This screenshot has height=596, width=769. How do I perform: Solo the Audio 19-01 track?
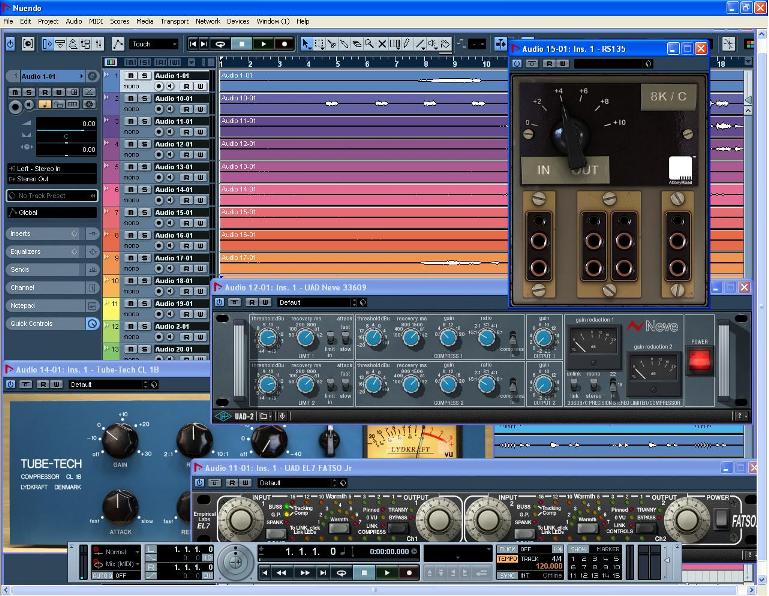click(x=144, y=304)
